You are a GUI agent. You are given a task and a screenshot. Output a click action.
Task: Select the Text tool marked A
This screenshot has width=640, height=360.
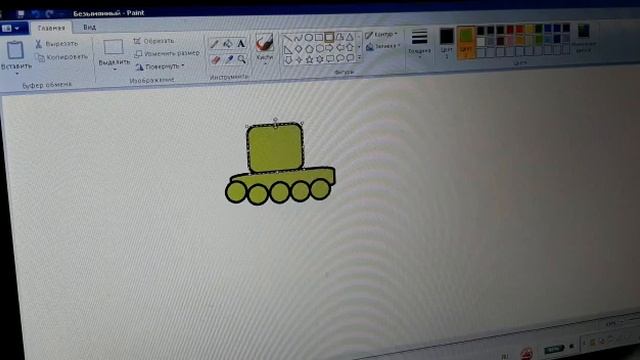(241, 43)
